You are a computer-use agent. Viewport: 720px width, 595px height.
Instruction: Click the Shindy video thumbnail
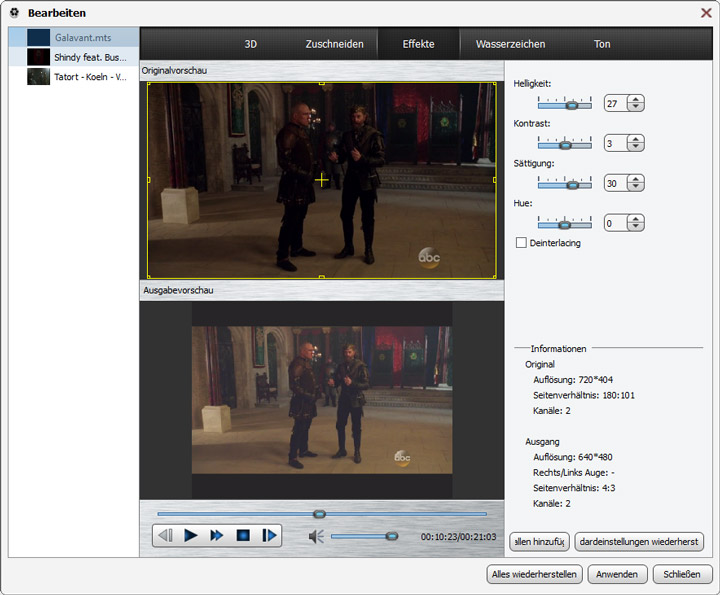pos(39,57)
